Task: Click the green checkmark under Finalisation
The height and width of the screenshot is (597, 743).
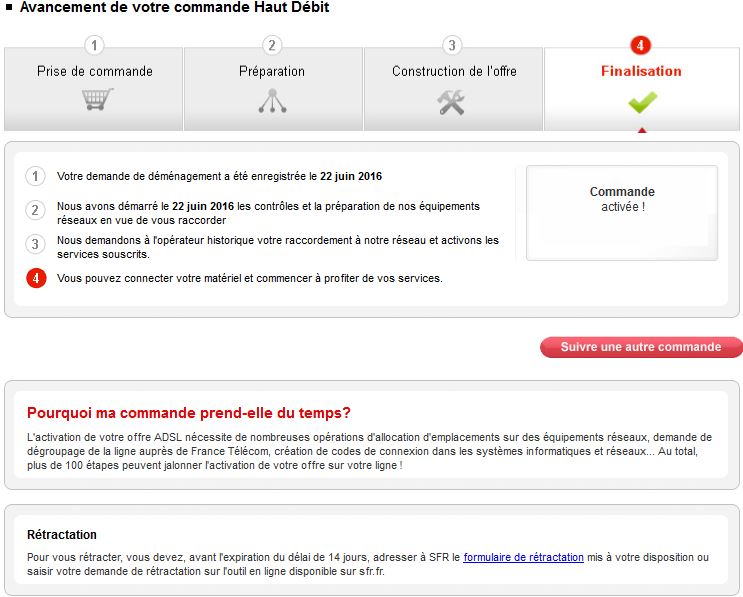Action: (x=643, y=102)
